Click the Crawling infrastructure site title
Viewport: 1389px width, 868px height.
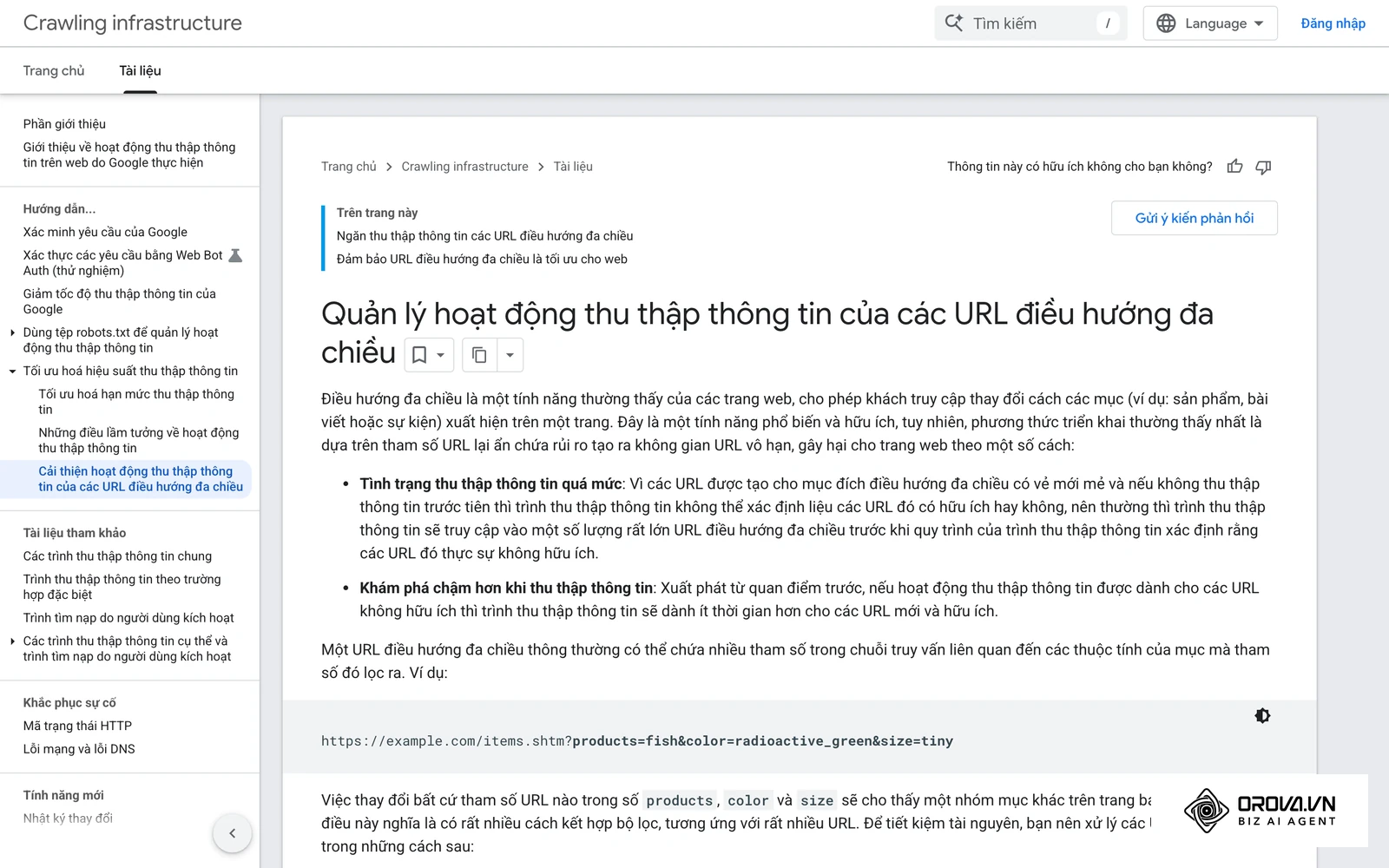click(x=133, y=23)
